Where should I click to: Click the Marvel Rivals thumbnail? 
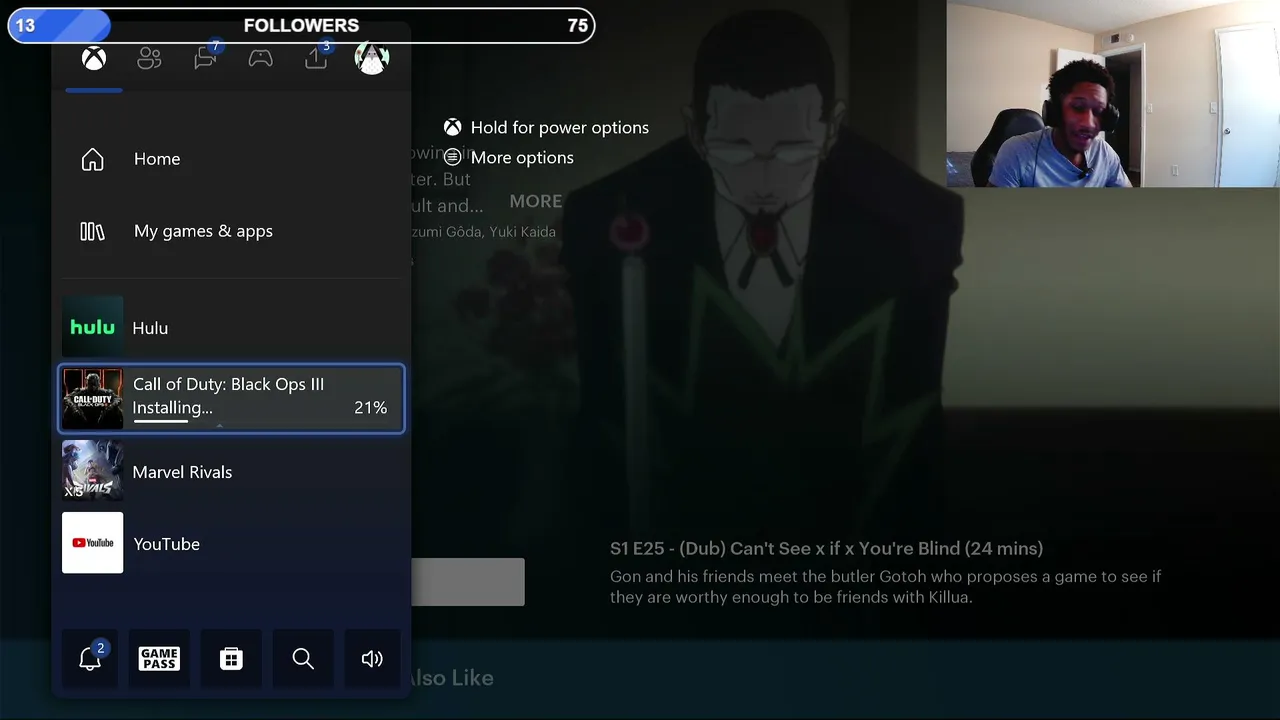click(93, 471)
